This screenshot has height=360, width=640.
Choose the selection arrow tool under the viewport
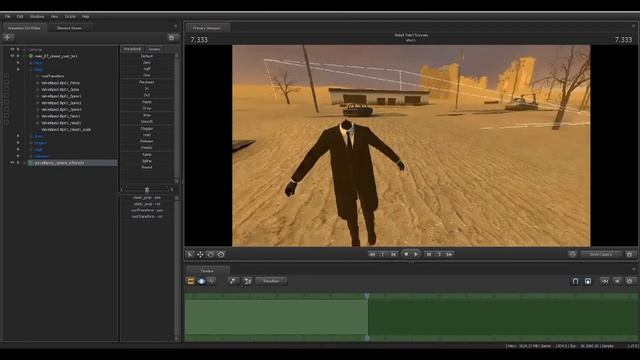(190, 254)
